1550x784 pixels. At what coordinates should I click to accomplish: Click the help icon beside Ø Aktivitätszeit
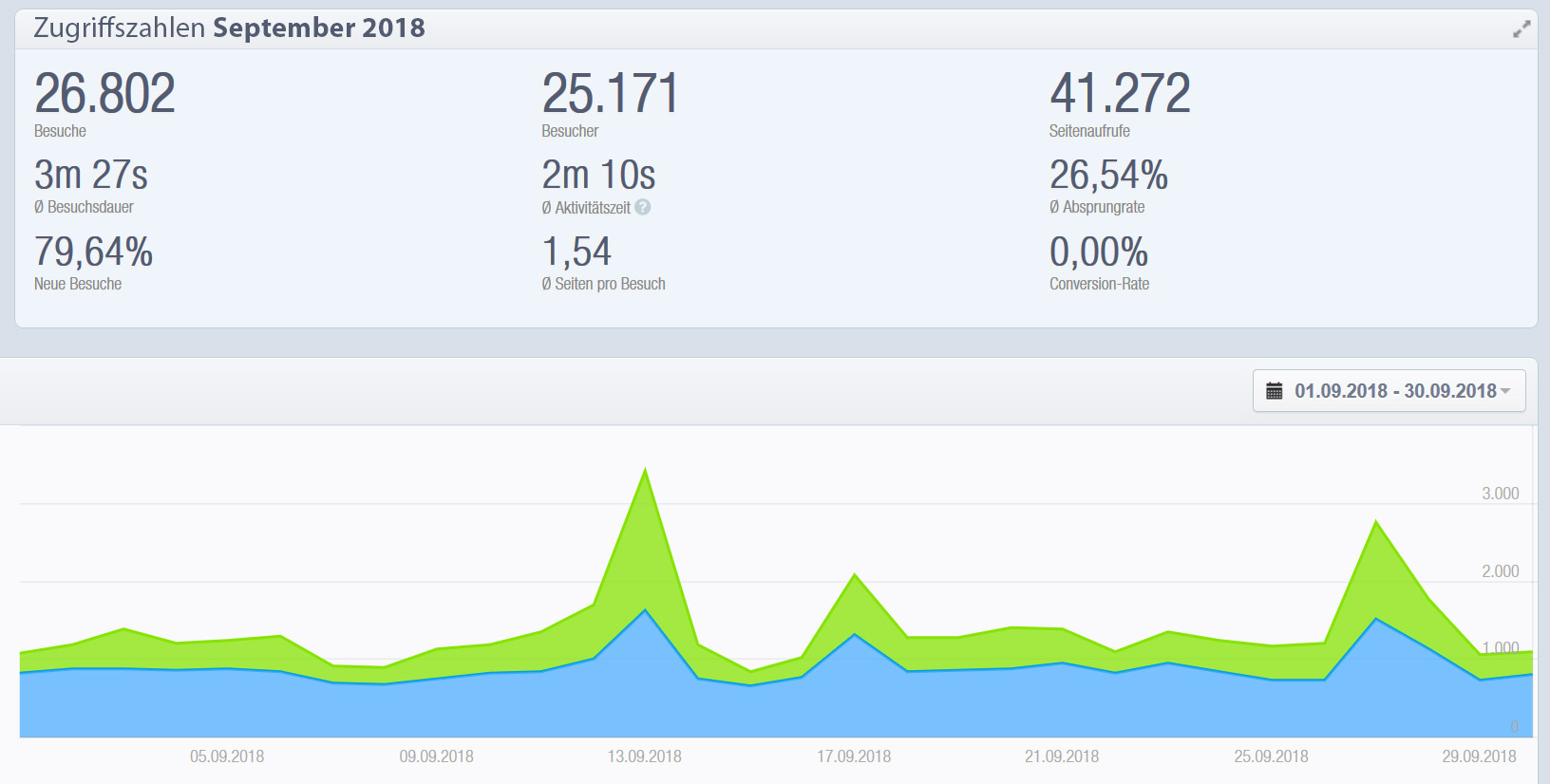[643, 207]
